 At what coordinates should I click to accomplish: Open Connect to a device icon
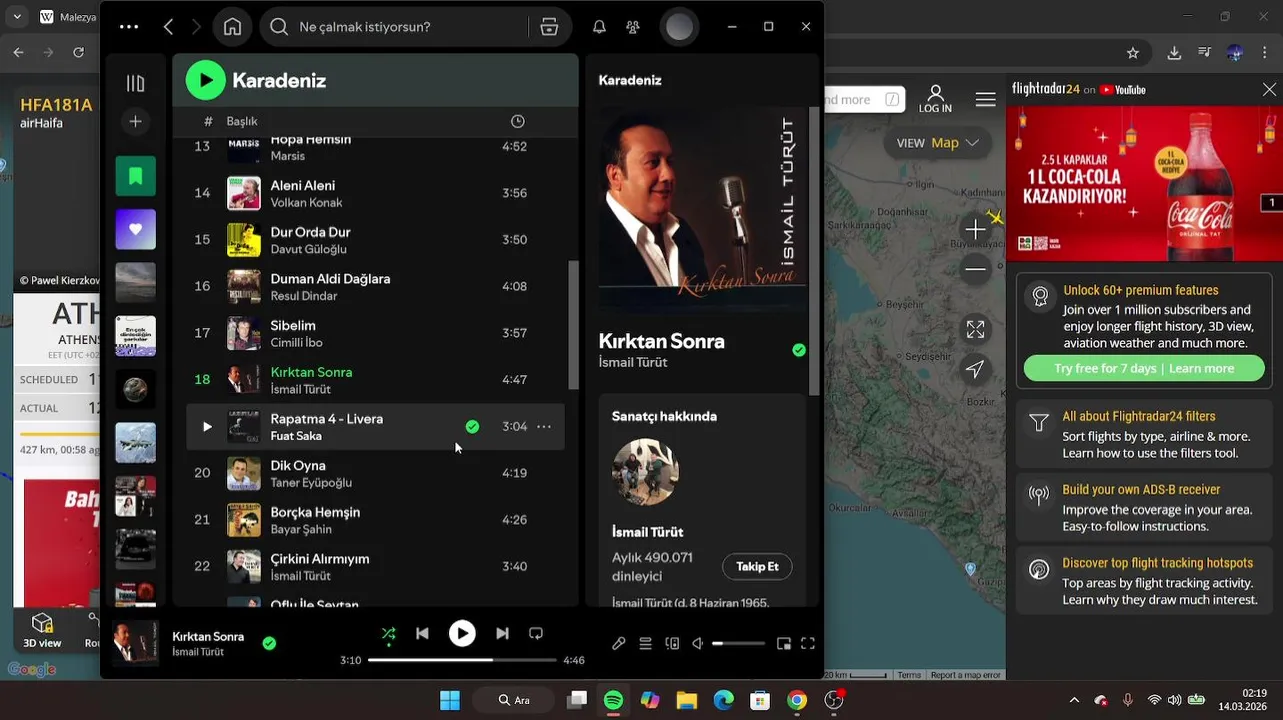coord(672,644)
